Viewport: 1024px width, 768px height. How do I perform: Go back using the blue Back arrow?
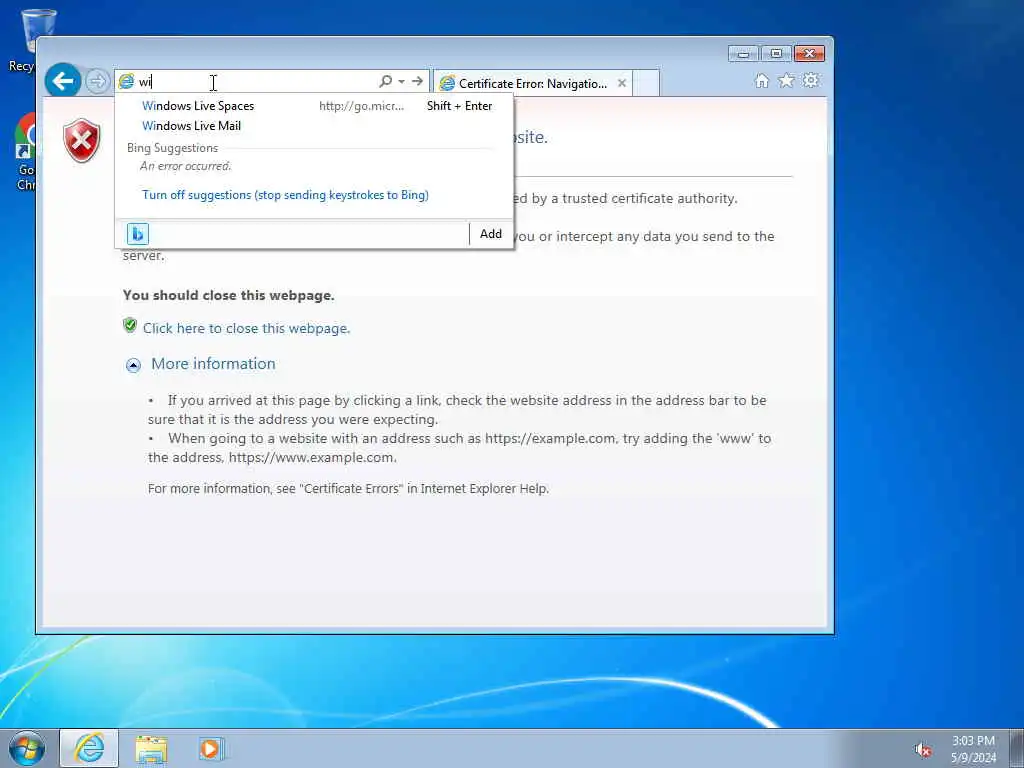pyautogui.click(x=63, y=81)
